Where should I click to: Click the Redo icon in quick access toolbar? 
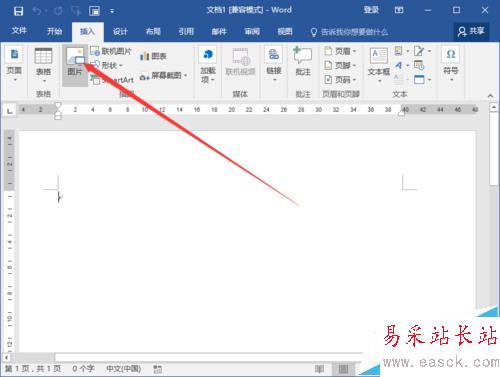58,11
